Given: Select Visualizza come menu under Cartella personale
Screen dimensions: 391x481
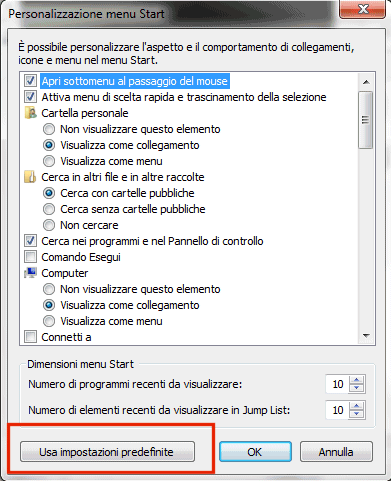Looking at the screenshot, I should pyautogui.click(x=49, y=161).
